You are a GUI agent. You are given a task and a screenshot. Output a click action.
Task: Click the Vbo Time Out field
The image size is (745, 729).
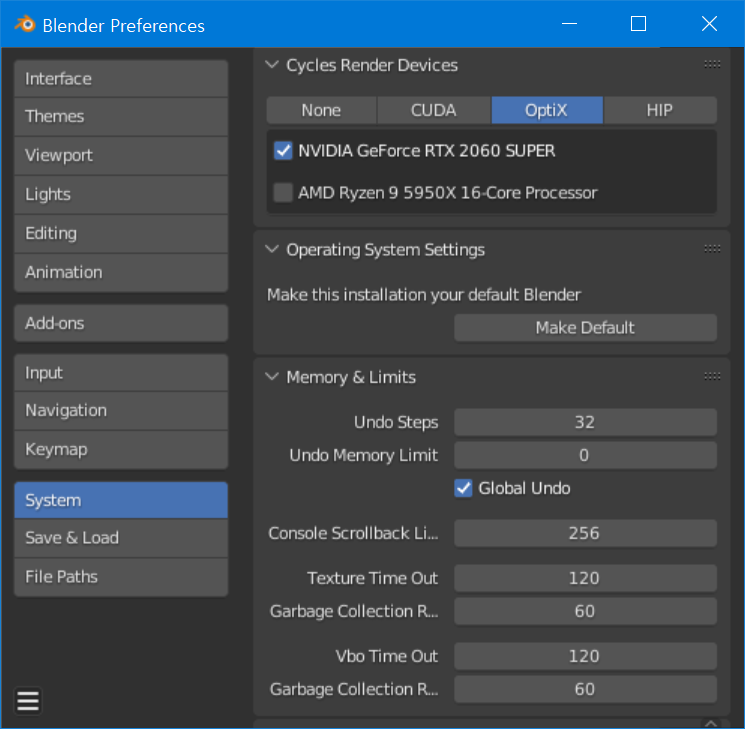pos(585,656)
